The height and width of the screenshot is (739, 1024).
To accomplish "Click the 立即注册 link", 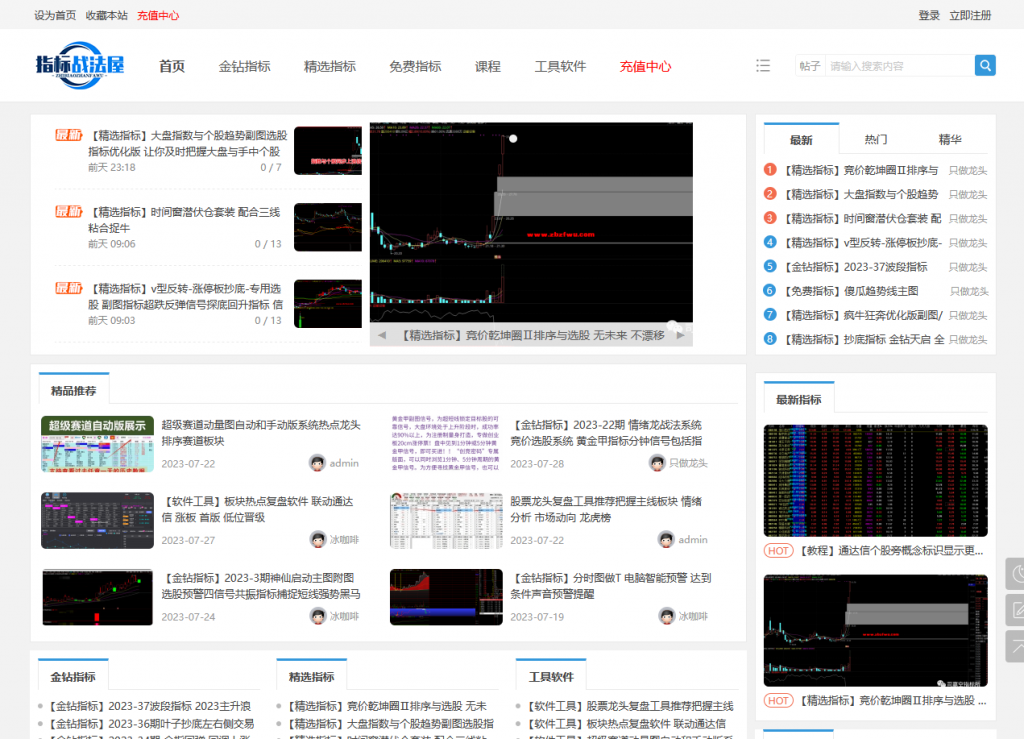I will coord(970,15).
